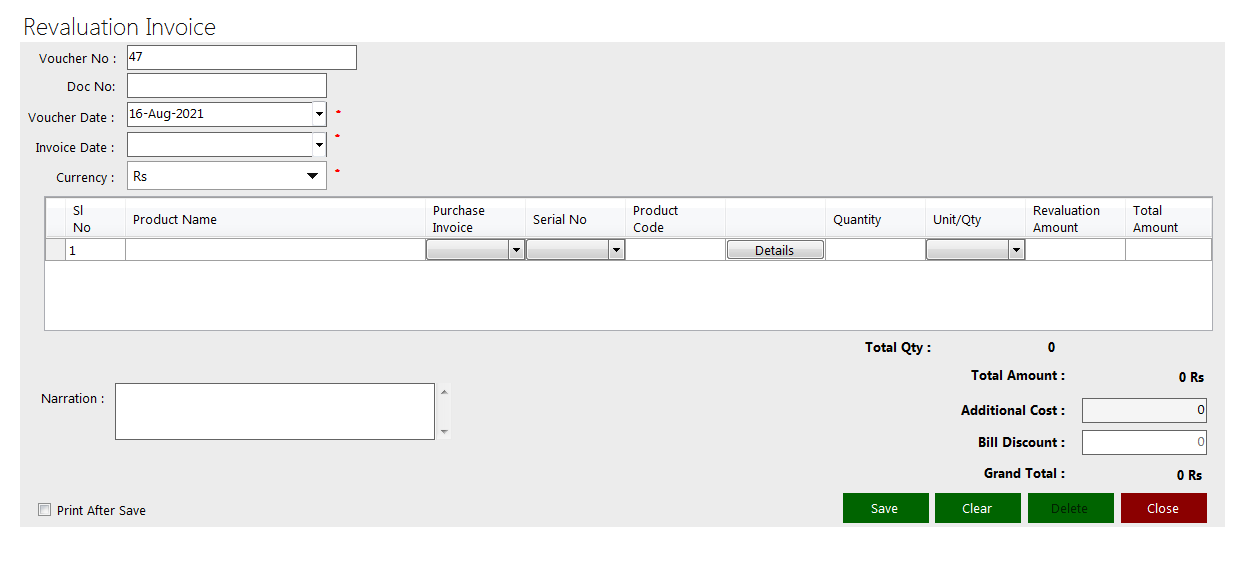Click the Voucher No input field

[x=241, y=58]
